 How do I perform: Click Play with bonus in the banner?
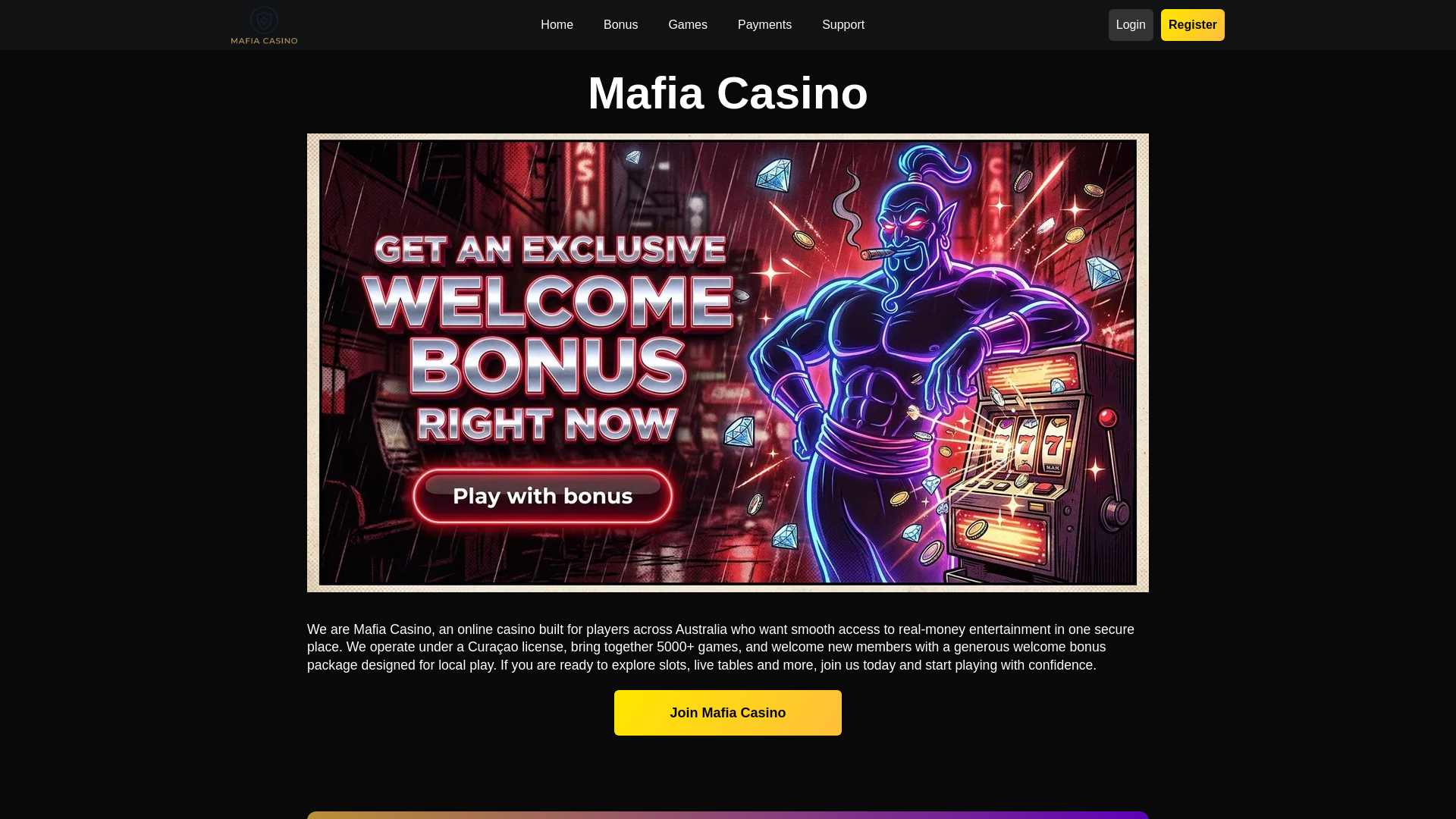pos(543,497)
